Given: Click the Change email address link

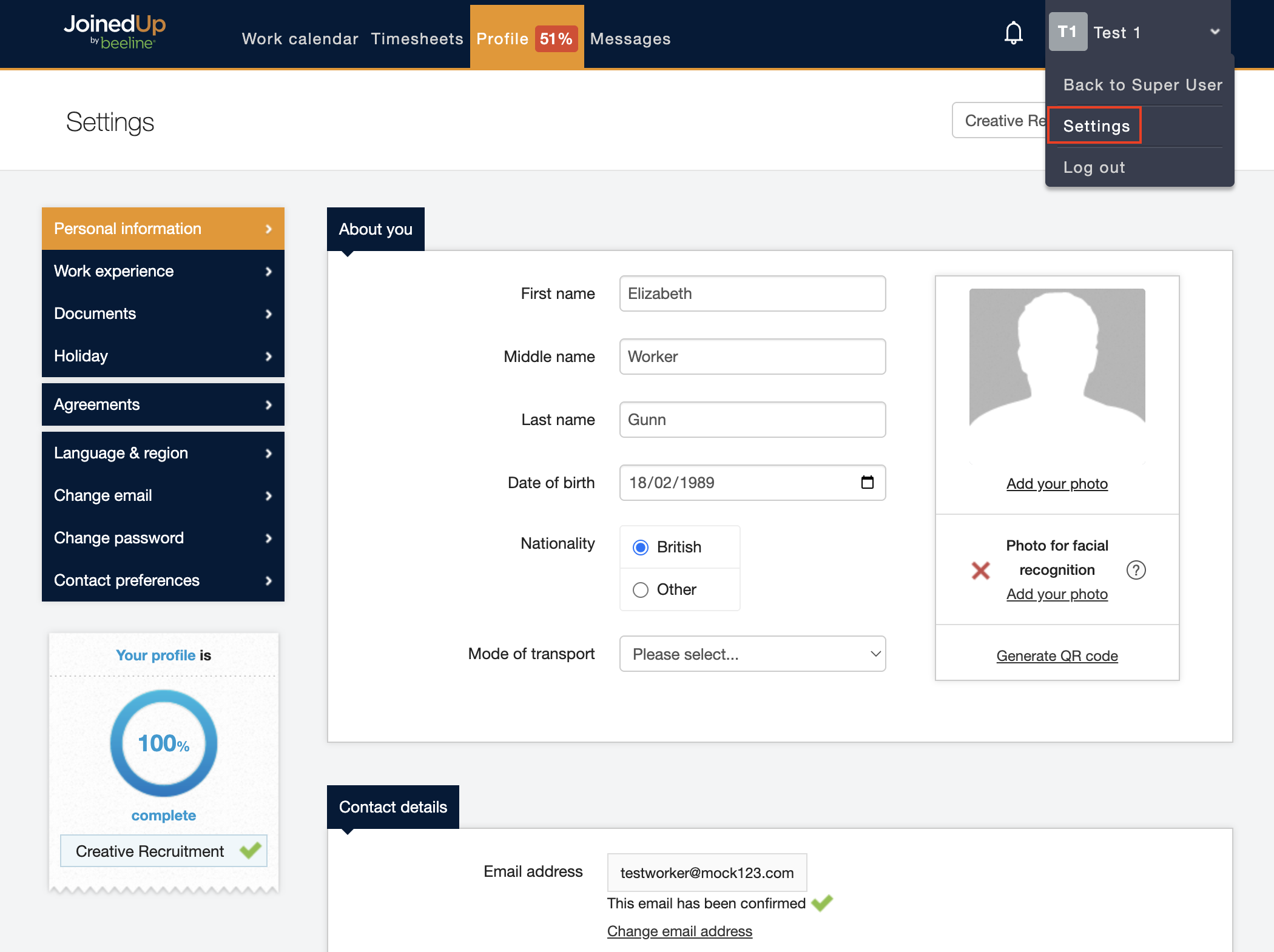Looking at the screenshot, I should click(x=679, y=931).
